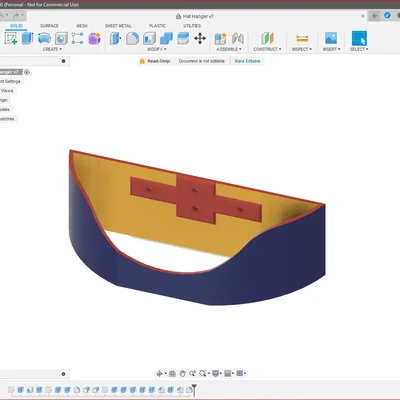Screen dimensions: 400x400
Task: Select Document Settings in the browser tree
Action: (x=10, y=81)
